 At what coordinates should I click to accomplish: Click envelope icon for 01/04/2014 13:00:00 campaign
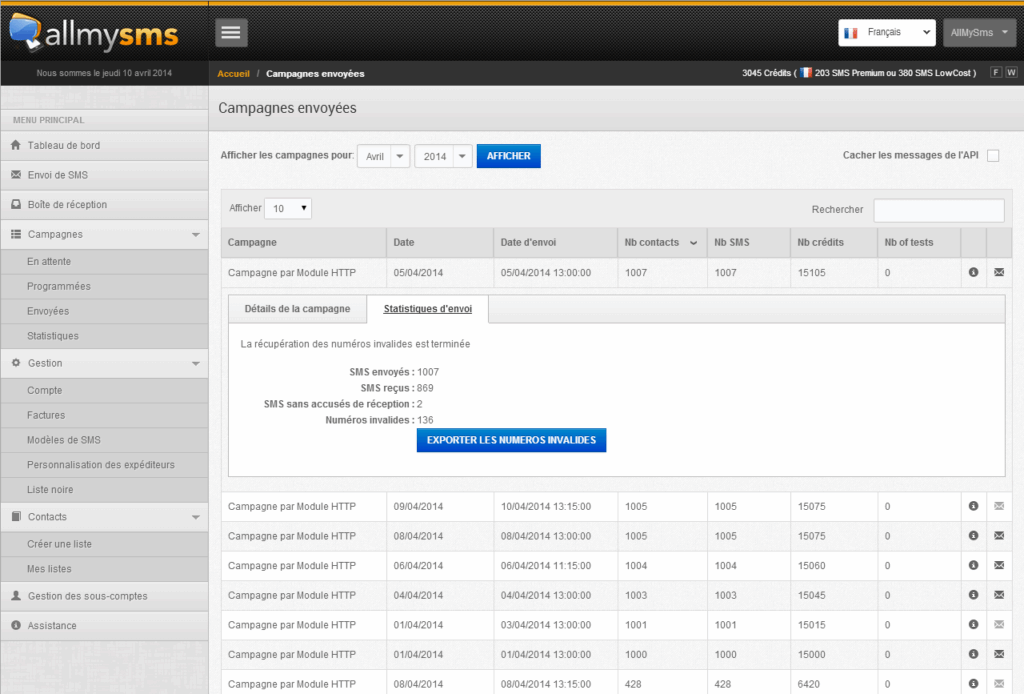point(999,654)
